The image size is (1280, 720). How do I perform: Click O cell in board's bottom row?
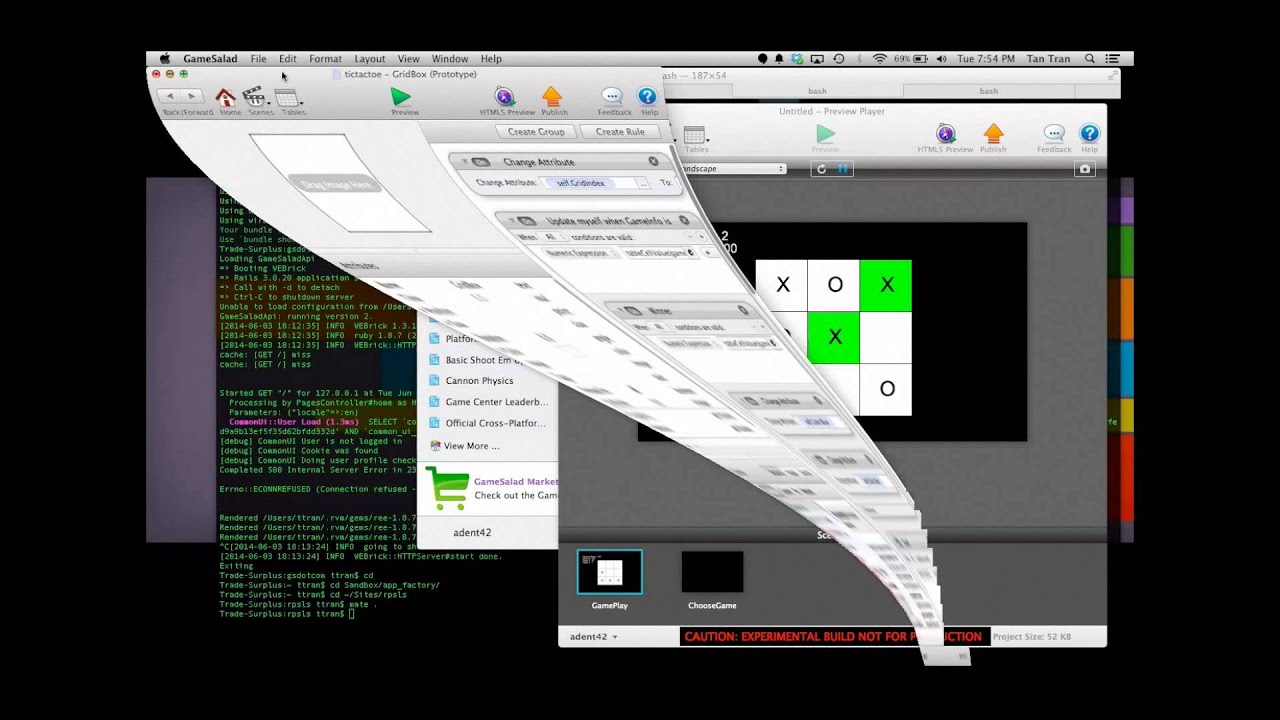pyautogui.click(x=886, y=389)
